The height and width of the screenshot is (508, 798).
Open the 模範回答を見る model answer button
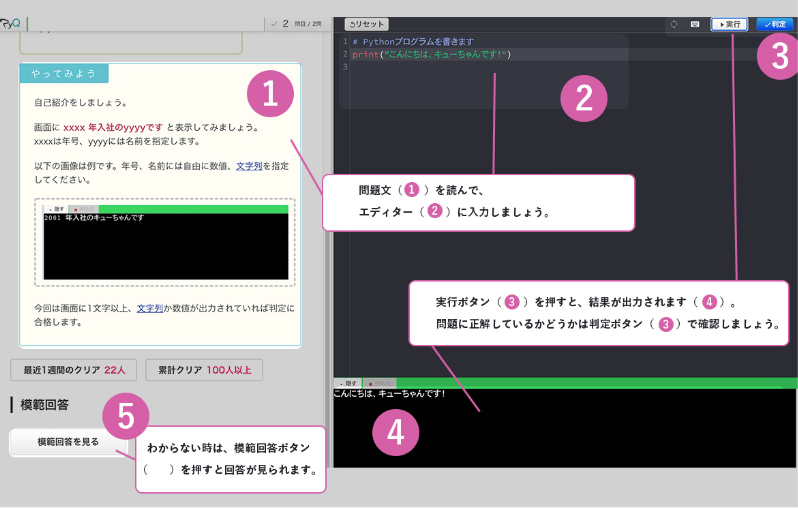coord(68,441)
